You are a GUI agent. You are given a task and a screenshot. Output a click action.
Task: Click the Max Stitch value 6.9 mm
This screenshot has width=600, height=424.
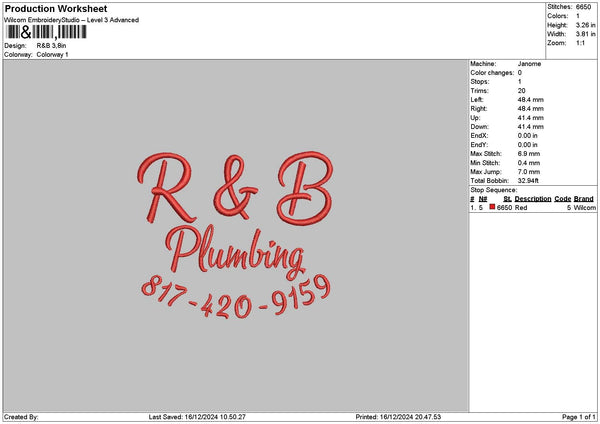529,154
